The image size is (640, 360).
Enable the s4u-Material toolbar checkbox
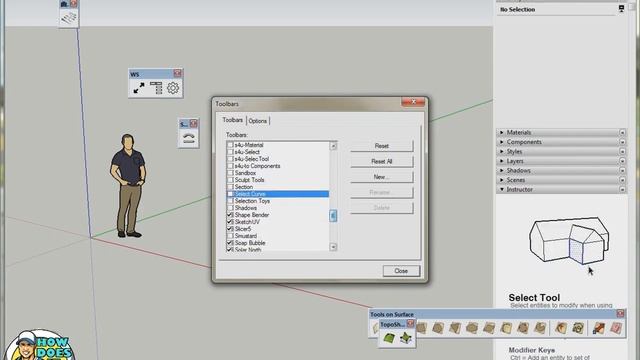[230, 145]
